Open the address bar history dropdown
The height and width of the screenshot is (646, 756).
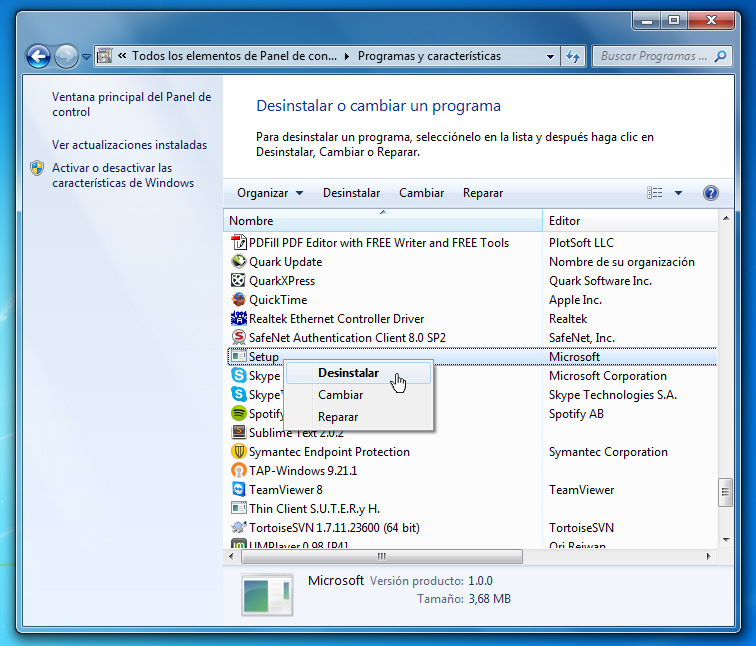pos(549,56)
